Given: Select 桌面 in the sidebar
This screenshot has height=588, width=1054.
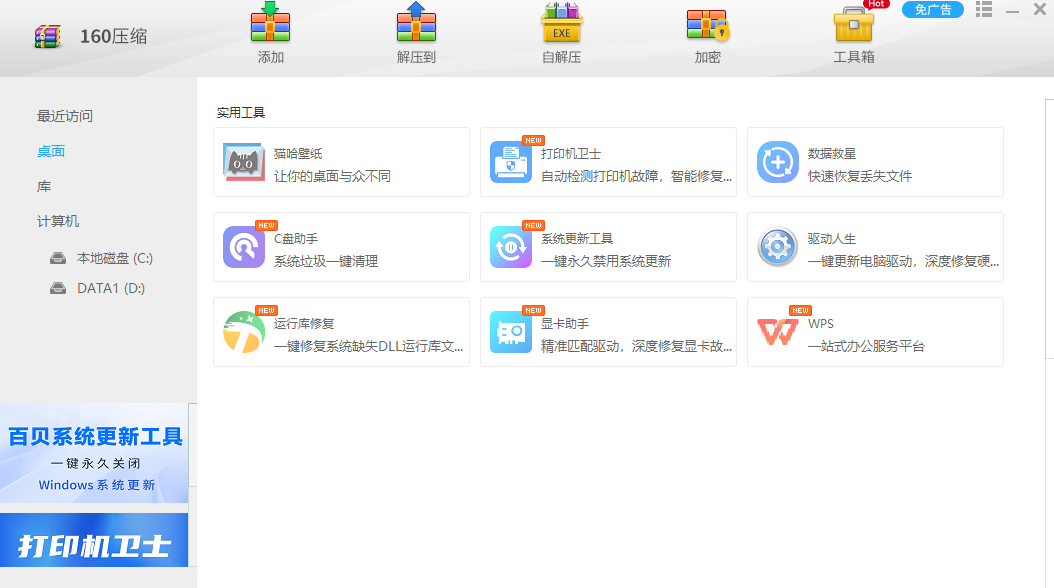Looking at the screenshot, I should (x=51, y=151).
